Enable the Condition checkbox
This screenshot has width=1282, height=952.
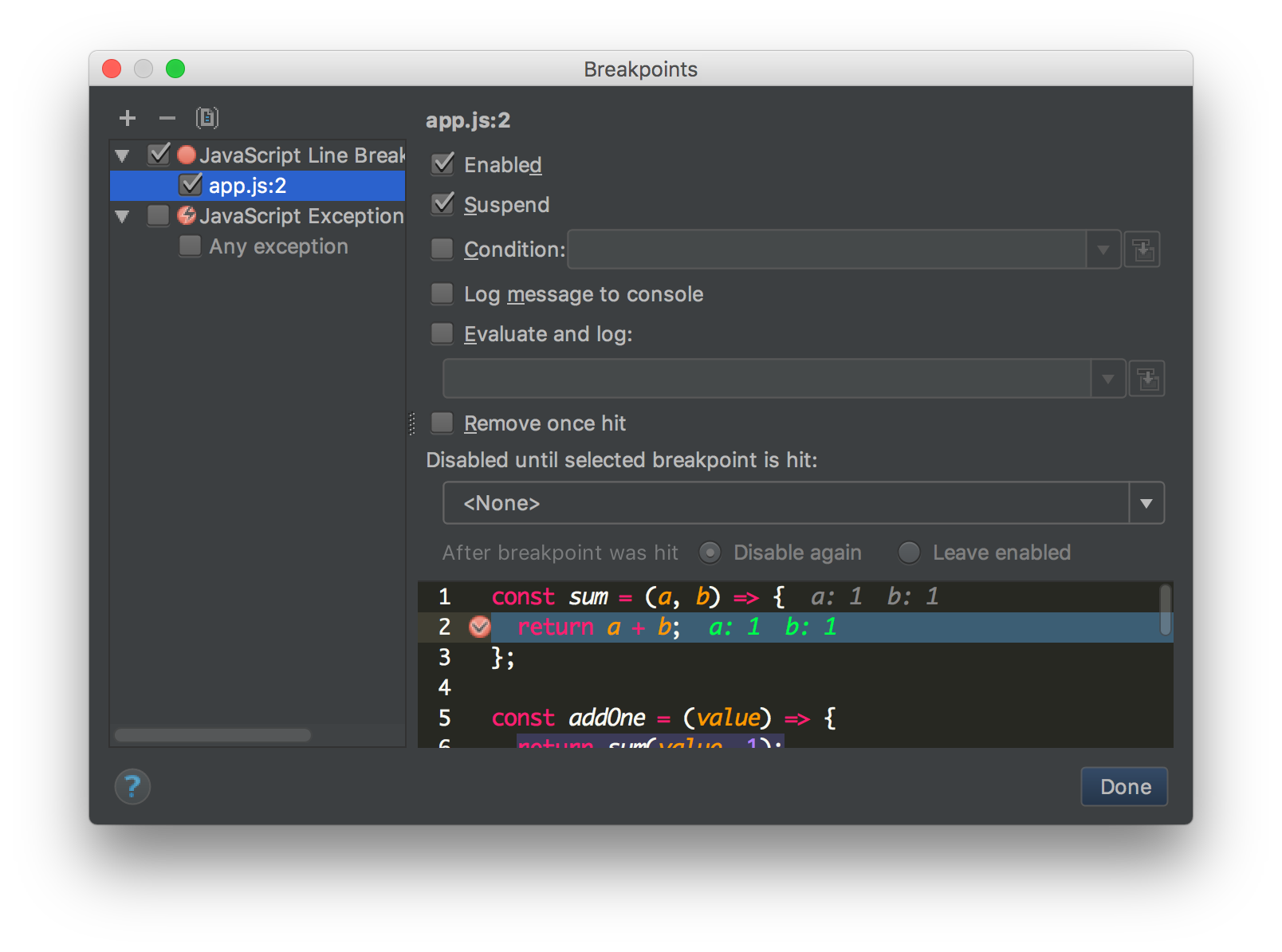coord(442,249)
